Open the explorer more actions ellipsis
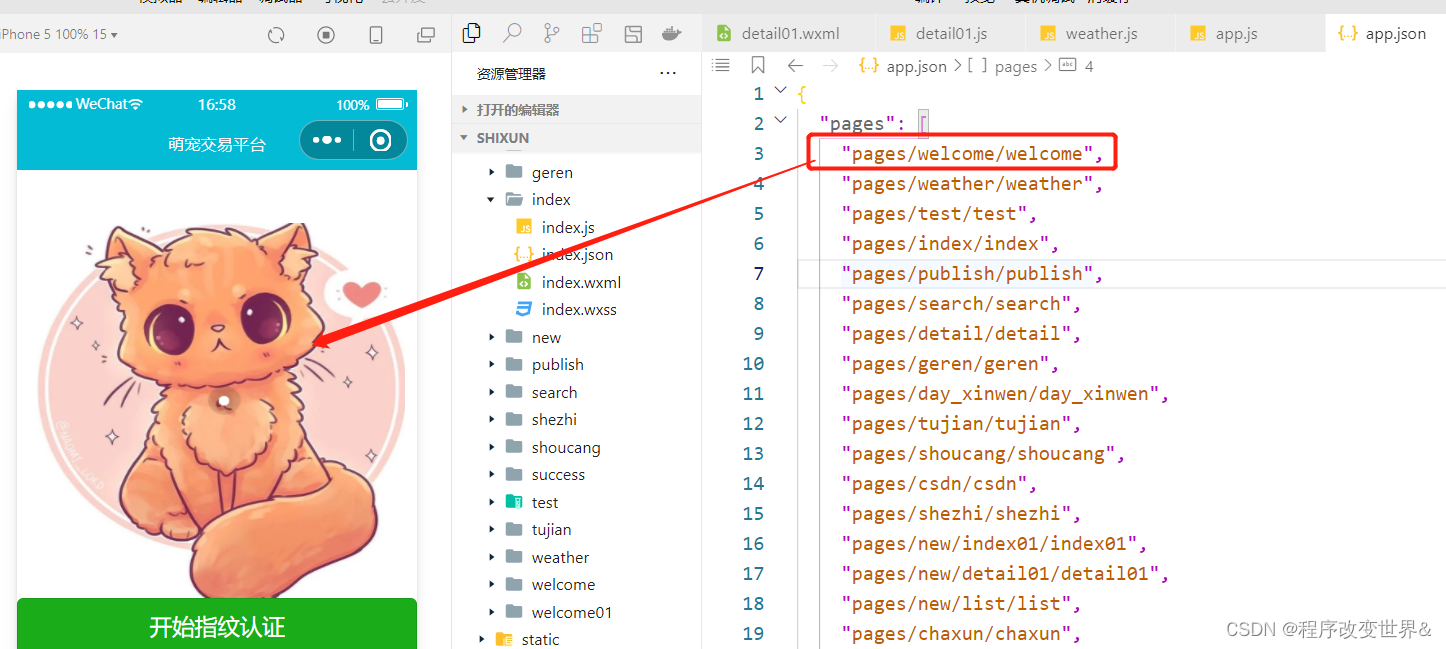This screenshot has width=1446, height=649. click(668, 74)
